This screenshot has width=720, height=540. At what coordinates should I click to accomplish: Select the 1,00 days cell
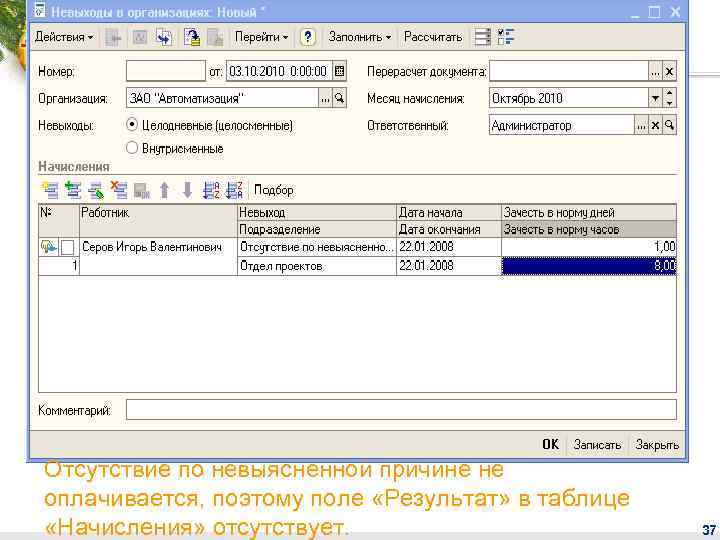click(589, 247)
